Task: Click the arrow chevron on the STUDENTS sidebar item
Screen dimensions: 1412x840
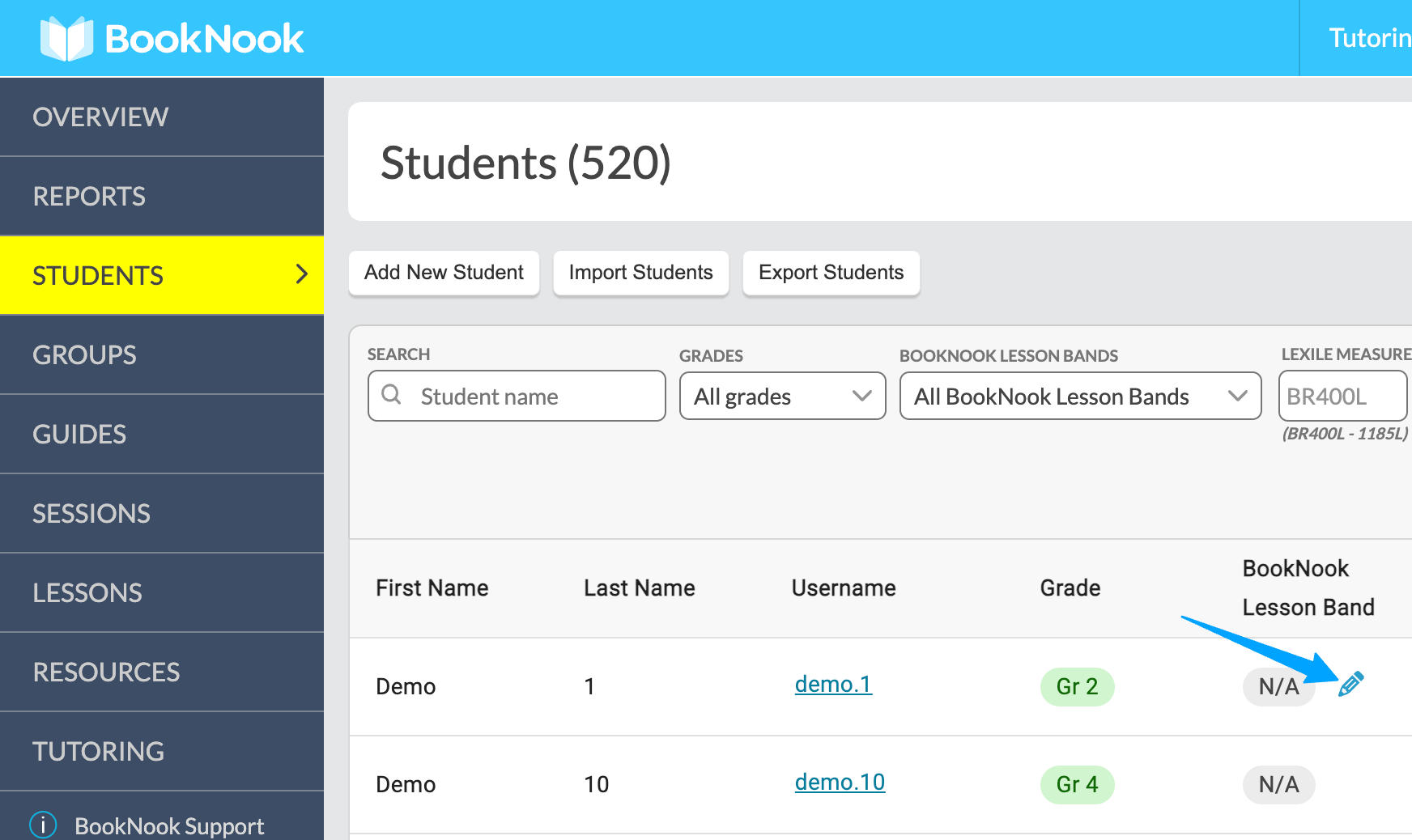Action: pos(300,275)
